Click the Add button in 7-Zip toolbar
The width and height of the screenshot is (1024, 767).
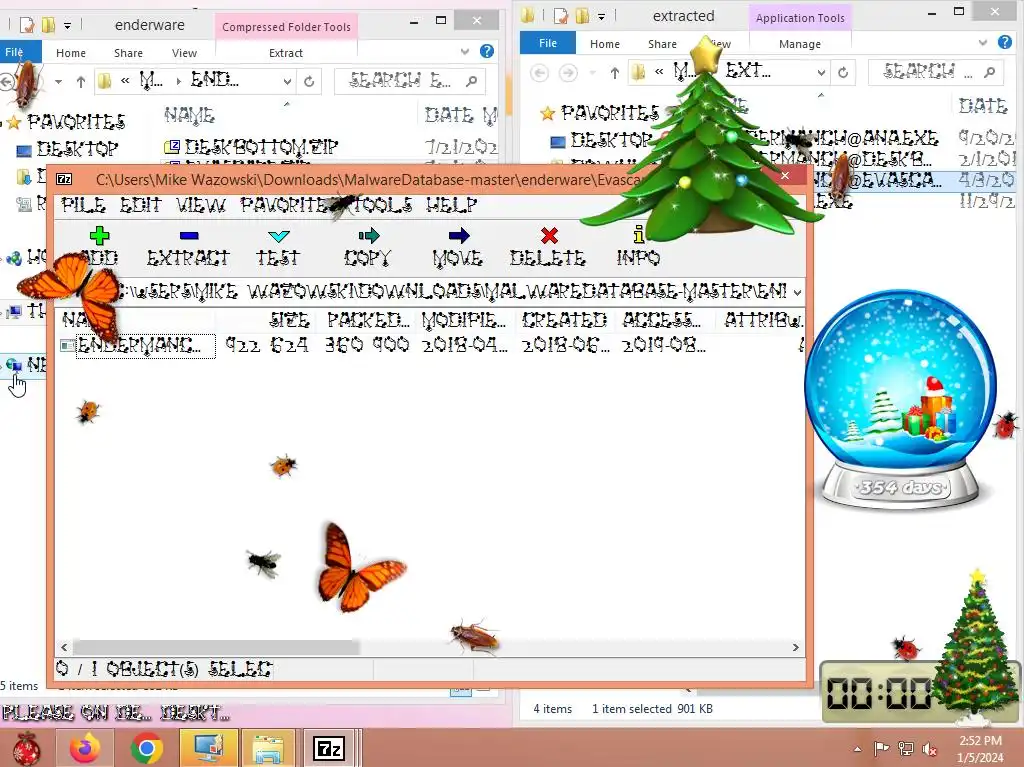(x=99, y=246)
